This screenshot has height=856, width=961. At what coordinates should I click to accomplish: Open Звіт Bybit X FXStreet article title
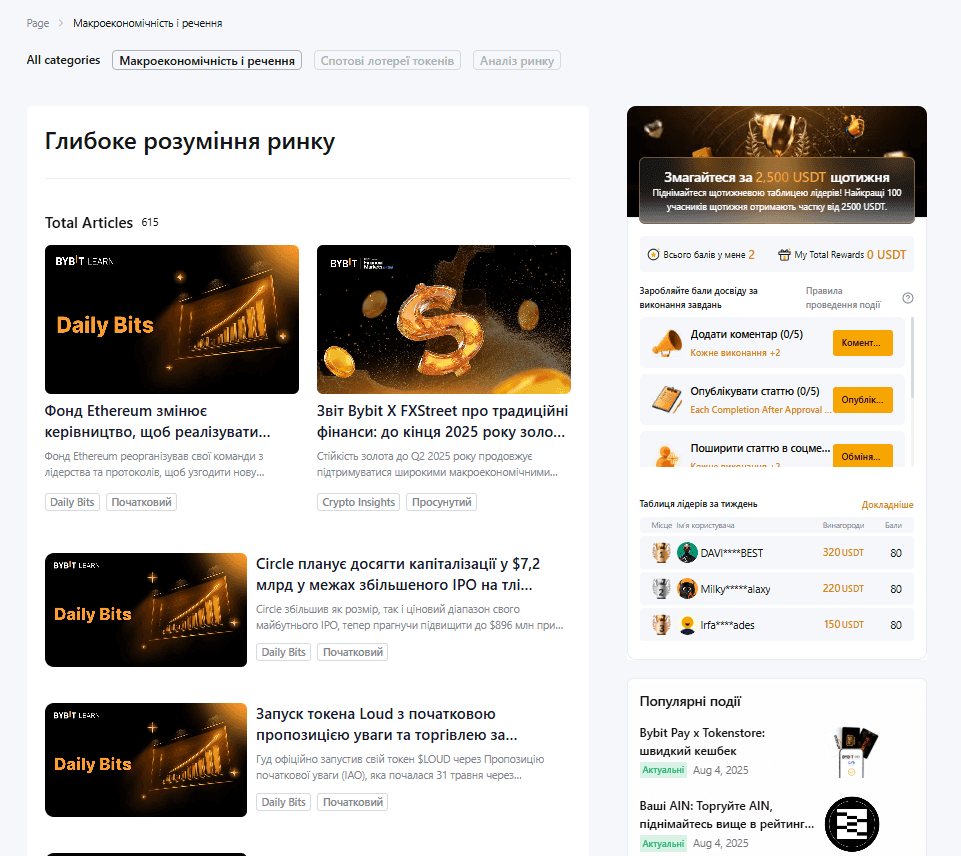pos(443,421)
